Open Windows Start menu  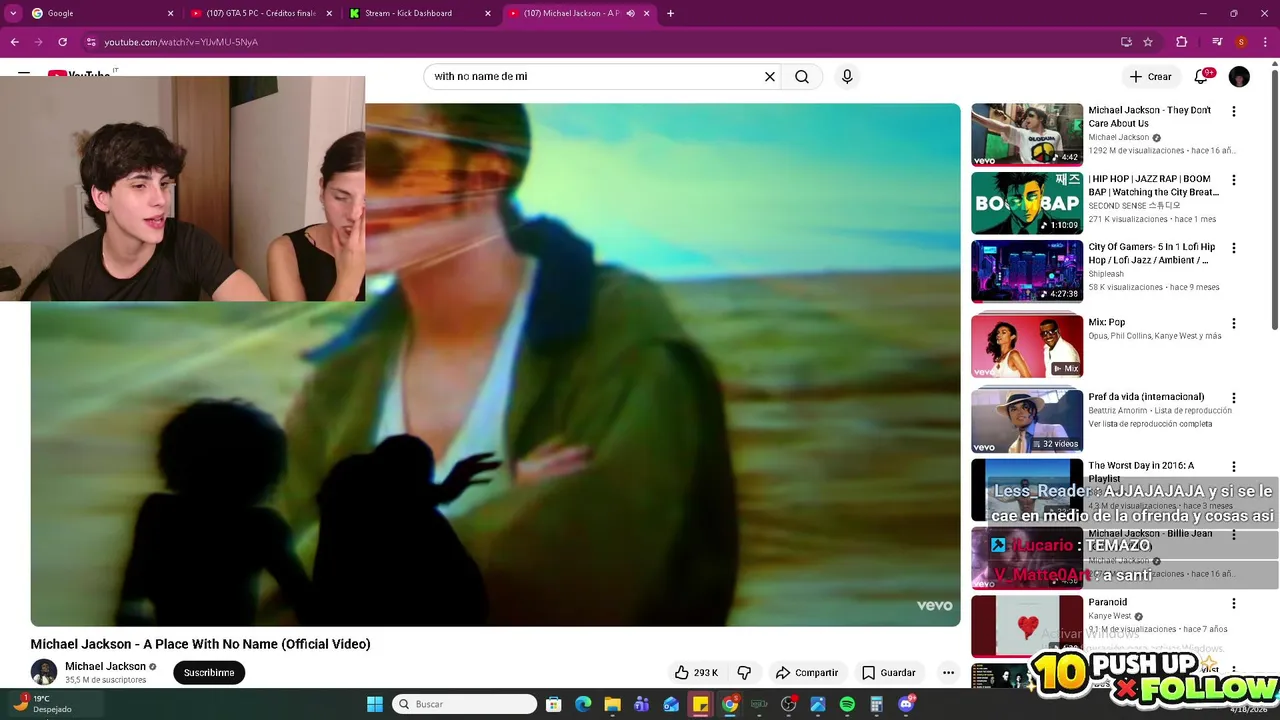[x=375, y=704]
